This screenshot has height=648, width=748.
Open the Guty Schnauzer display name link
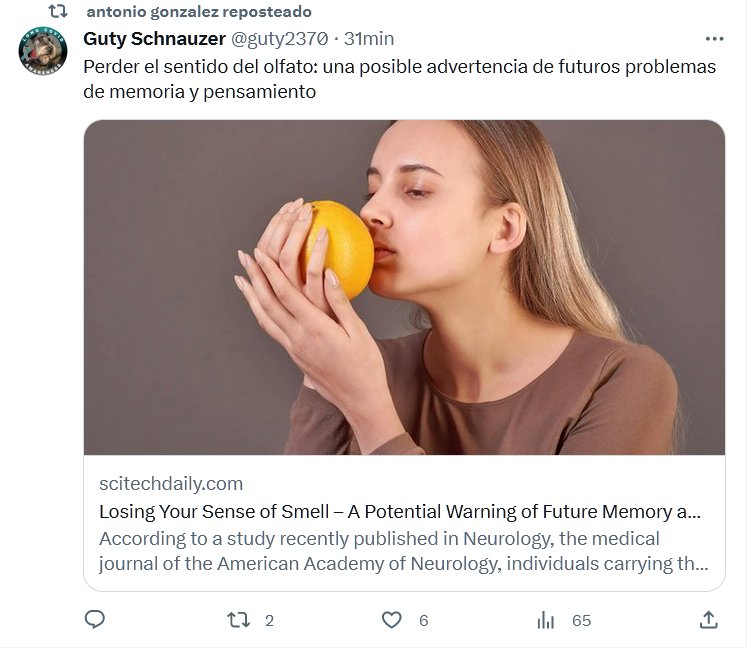coord(155,39)
